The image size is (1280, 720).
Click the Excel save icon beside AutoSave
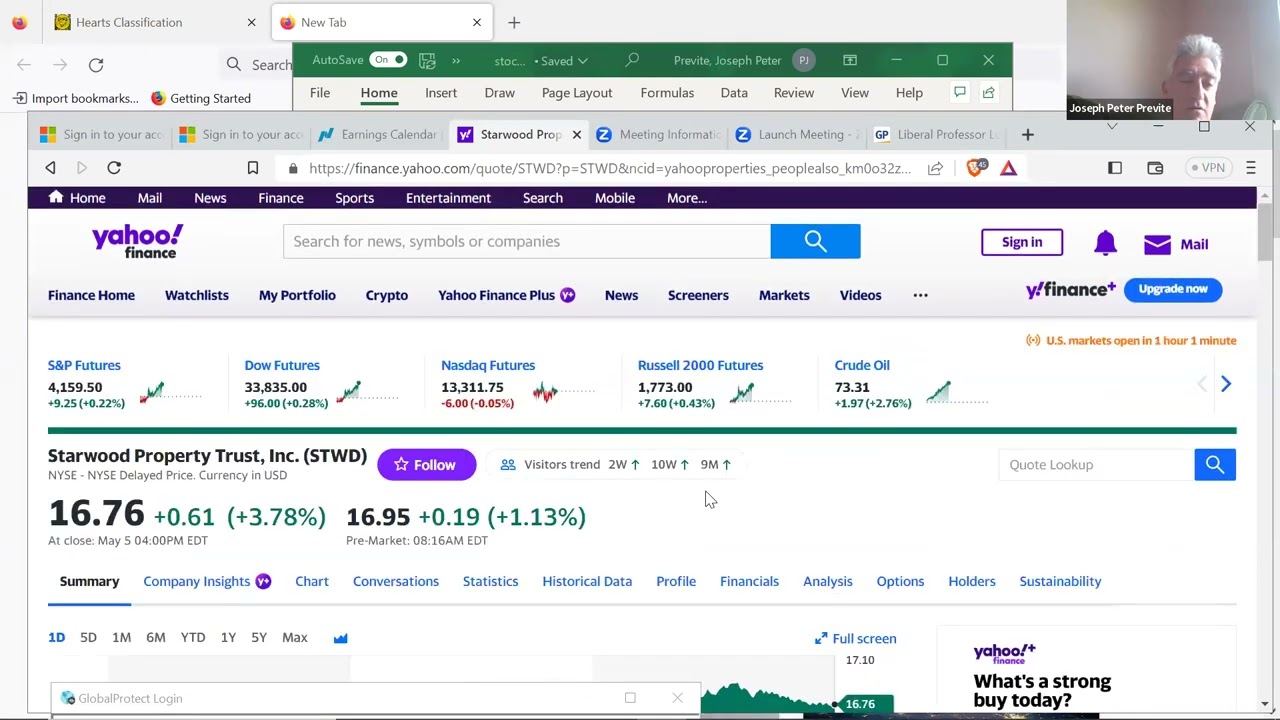coord(427,60)
